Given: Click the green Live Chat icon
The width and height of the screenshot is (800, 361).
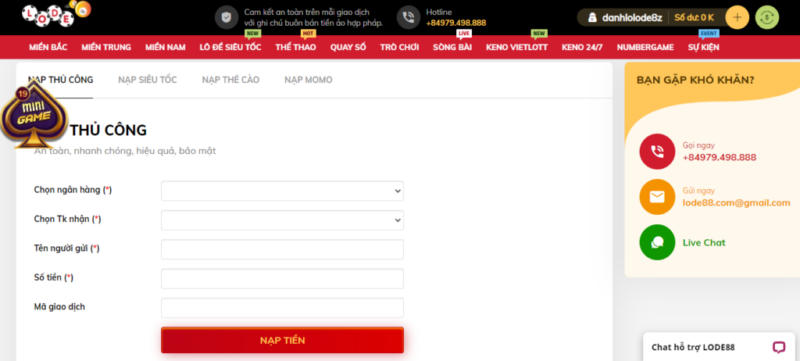Looking at the screenshot, I should [657, 242].
